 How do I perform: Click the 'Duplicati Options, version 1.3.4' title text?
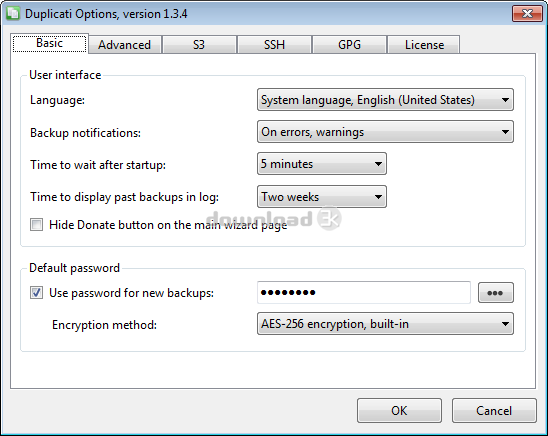point(106,14)
